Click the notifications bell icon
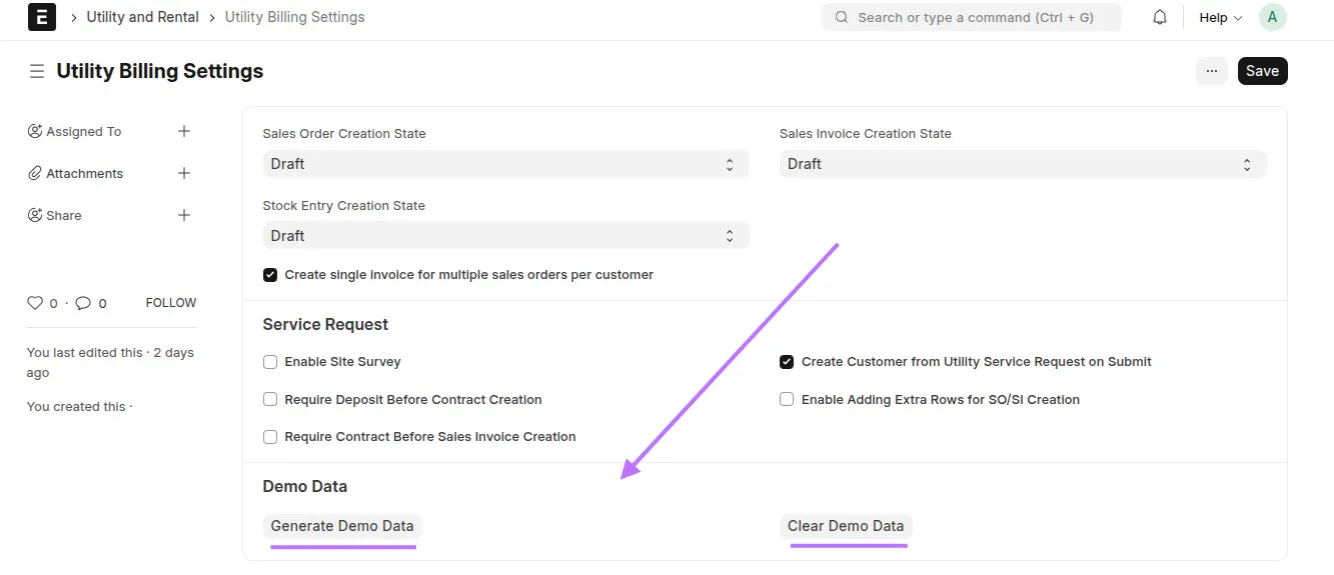This screenshot has height=575, width=1334. click(x=1160, y=17)
